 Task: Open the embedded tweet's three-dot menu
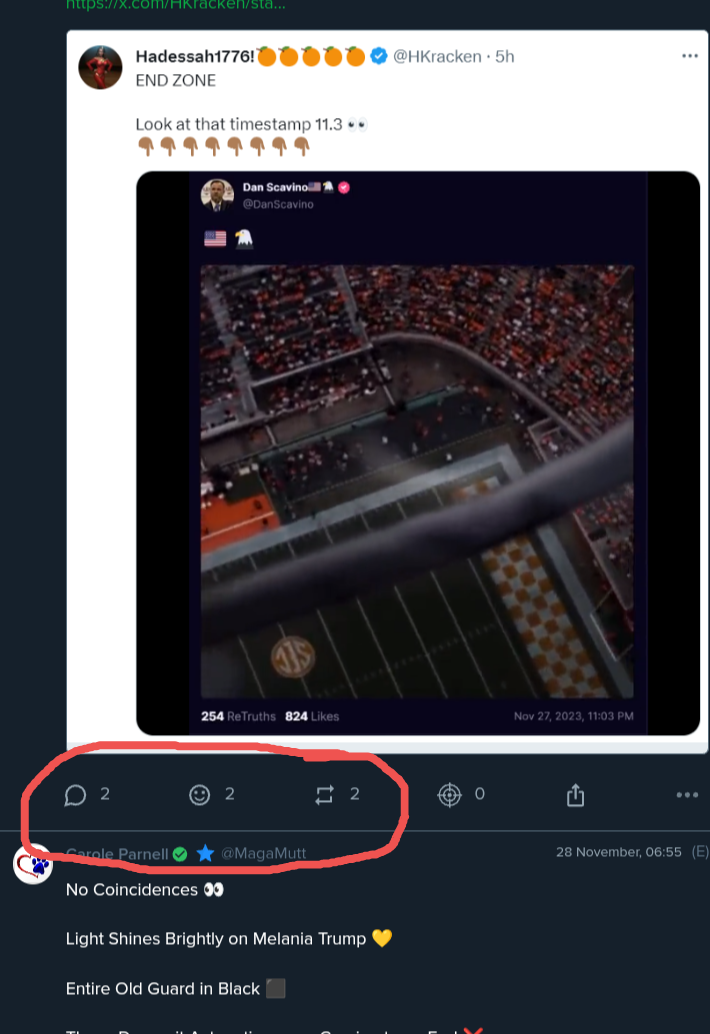pyautogui.click(x=690, y=56)
